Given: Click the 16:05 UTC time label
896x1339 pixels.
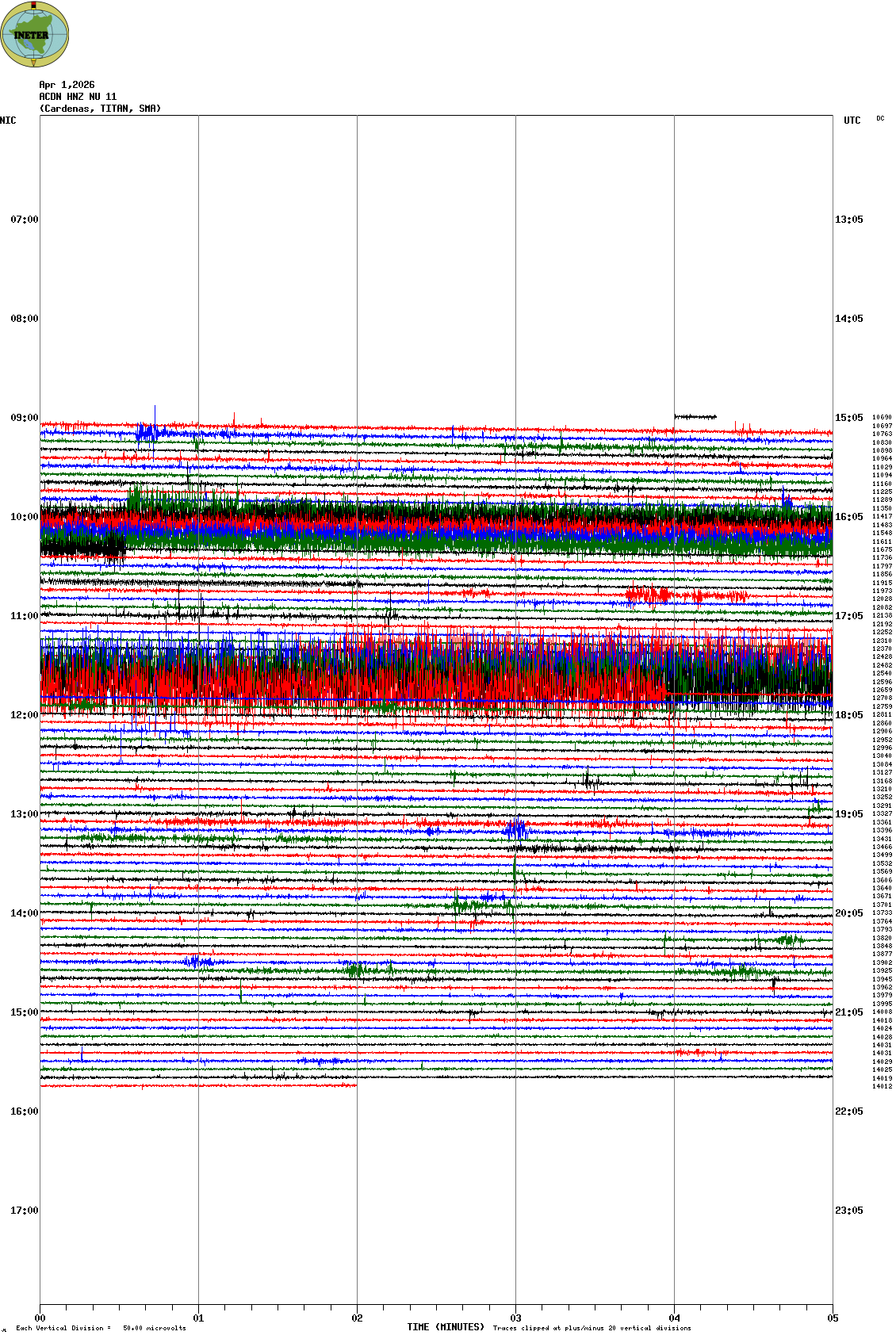Looking at the screenshot, I should point(848,517).
